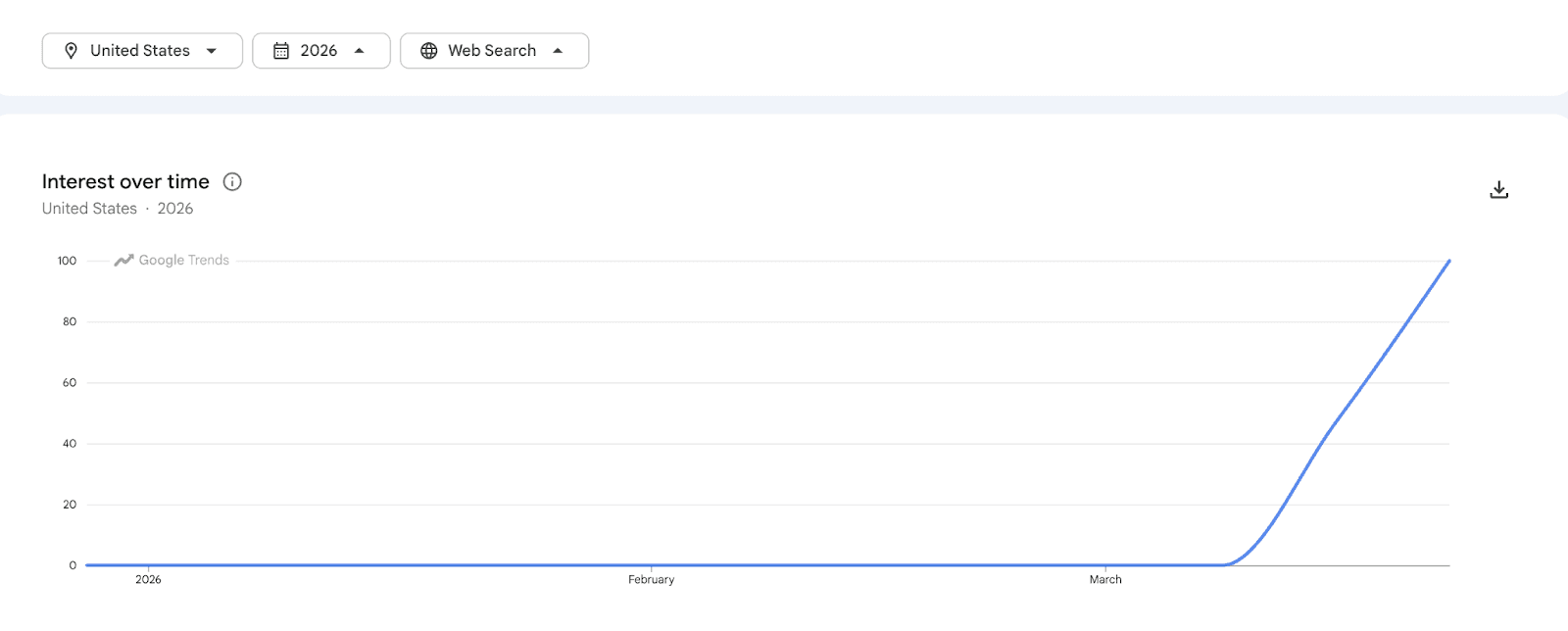Download the Interest over time chart data

(1498, 190)
